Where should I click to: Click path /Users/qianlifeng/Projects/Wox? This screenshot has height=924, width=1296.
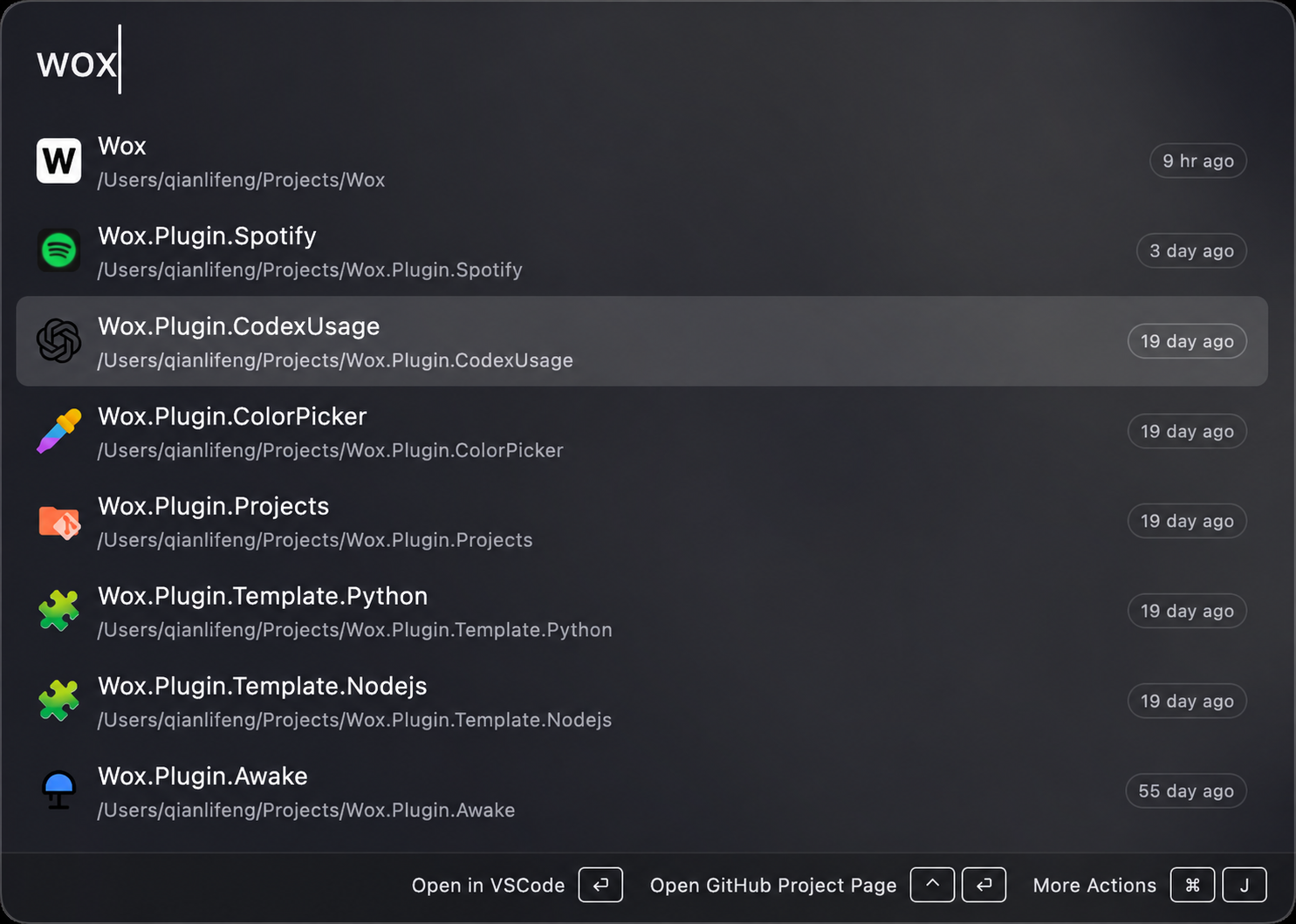pos(241,181)
